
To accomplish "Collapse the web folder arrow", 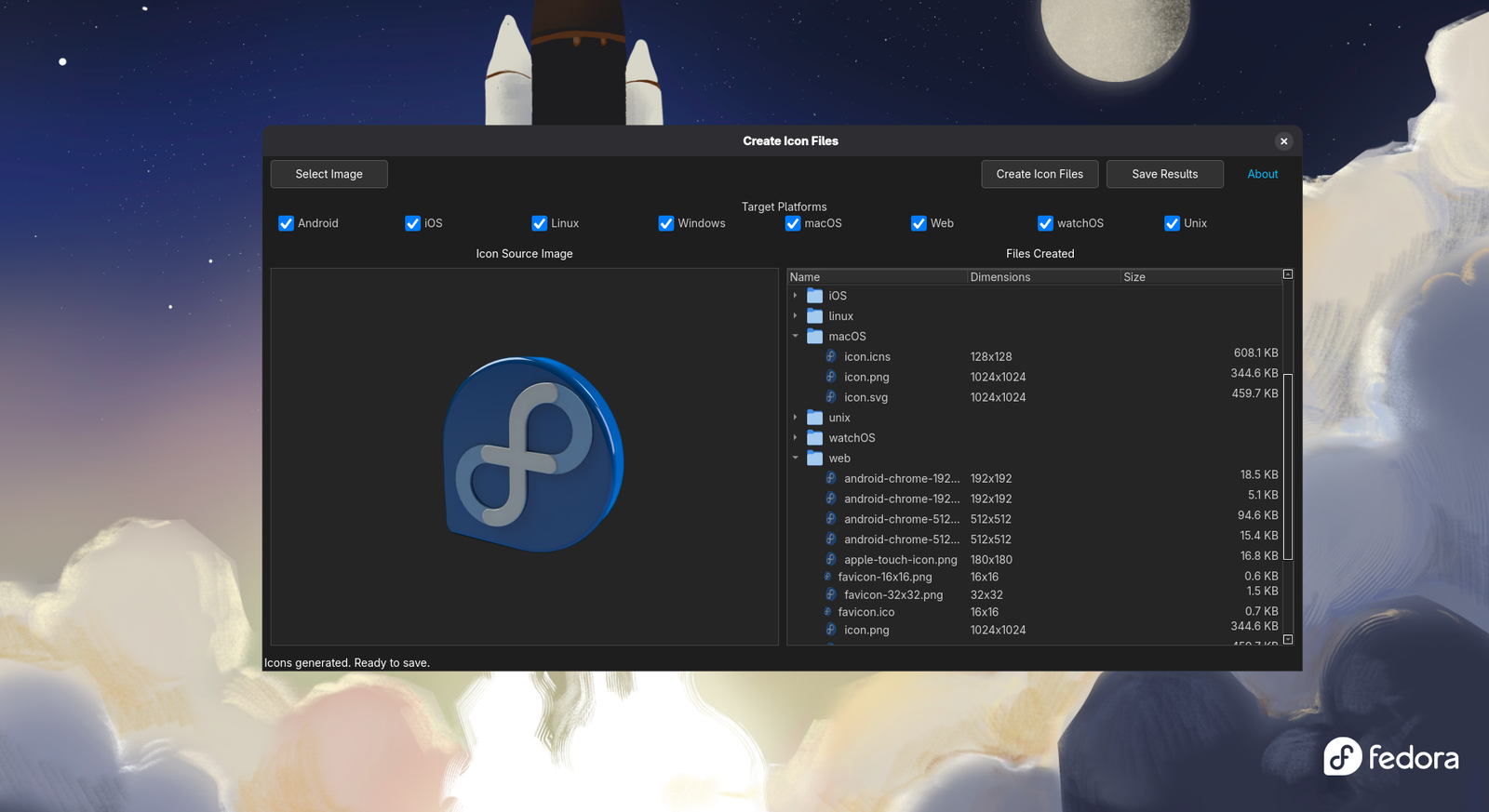I will click(795, 459).
